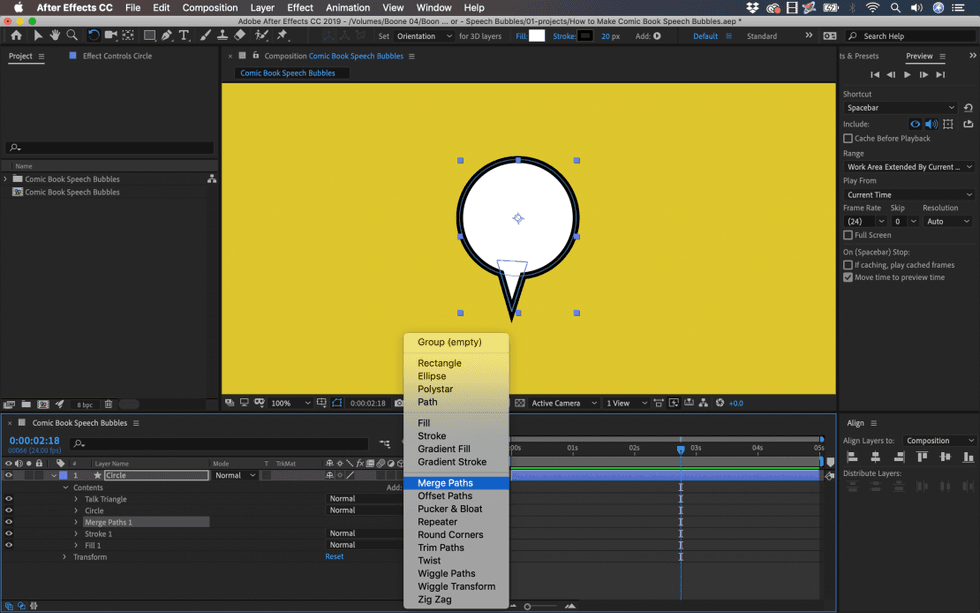Go to last frame in Preview panel
The image size is (980, 613).
[940, 74]
